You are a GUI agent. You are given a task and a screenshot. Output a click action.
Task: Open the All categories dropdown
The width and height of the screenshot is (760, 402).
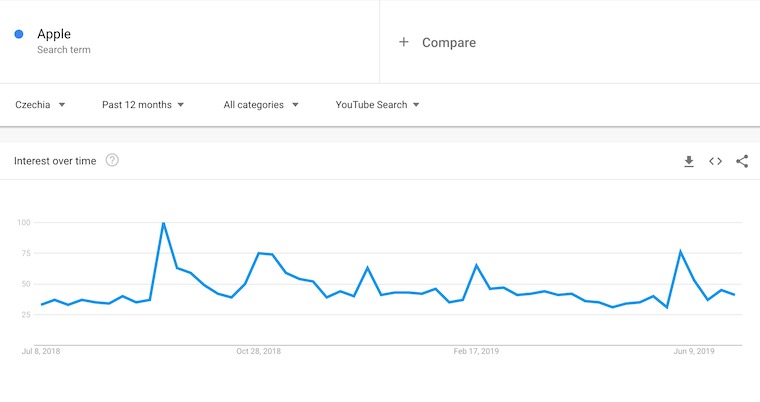click(x=261, y=104)
